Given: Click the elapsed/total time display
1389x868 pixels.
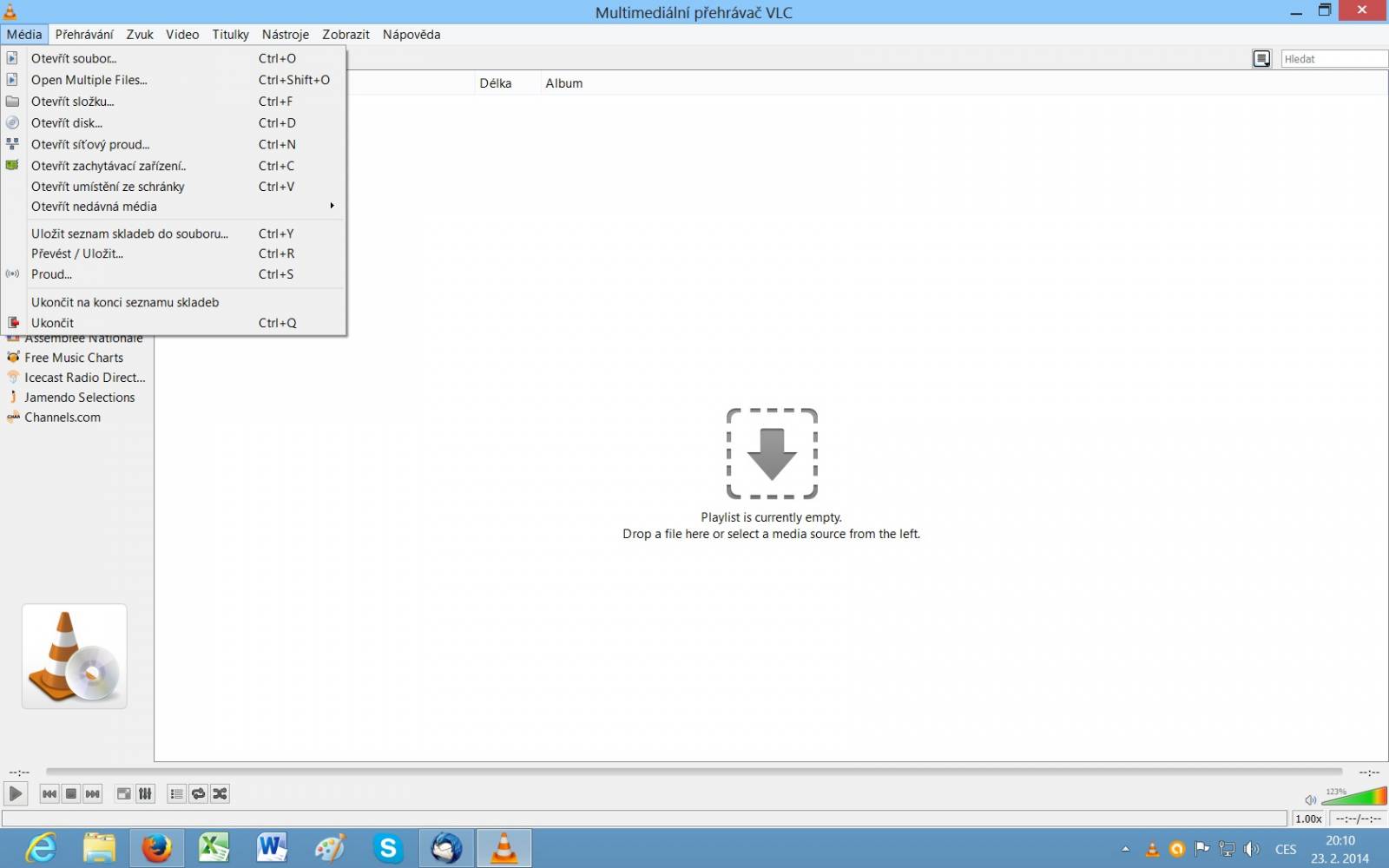Looking at the screenshot, I should [1358, 819].
